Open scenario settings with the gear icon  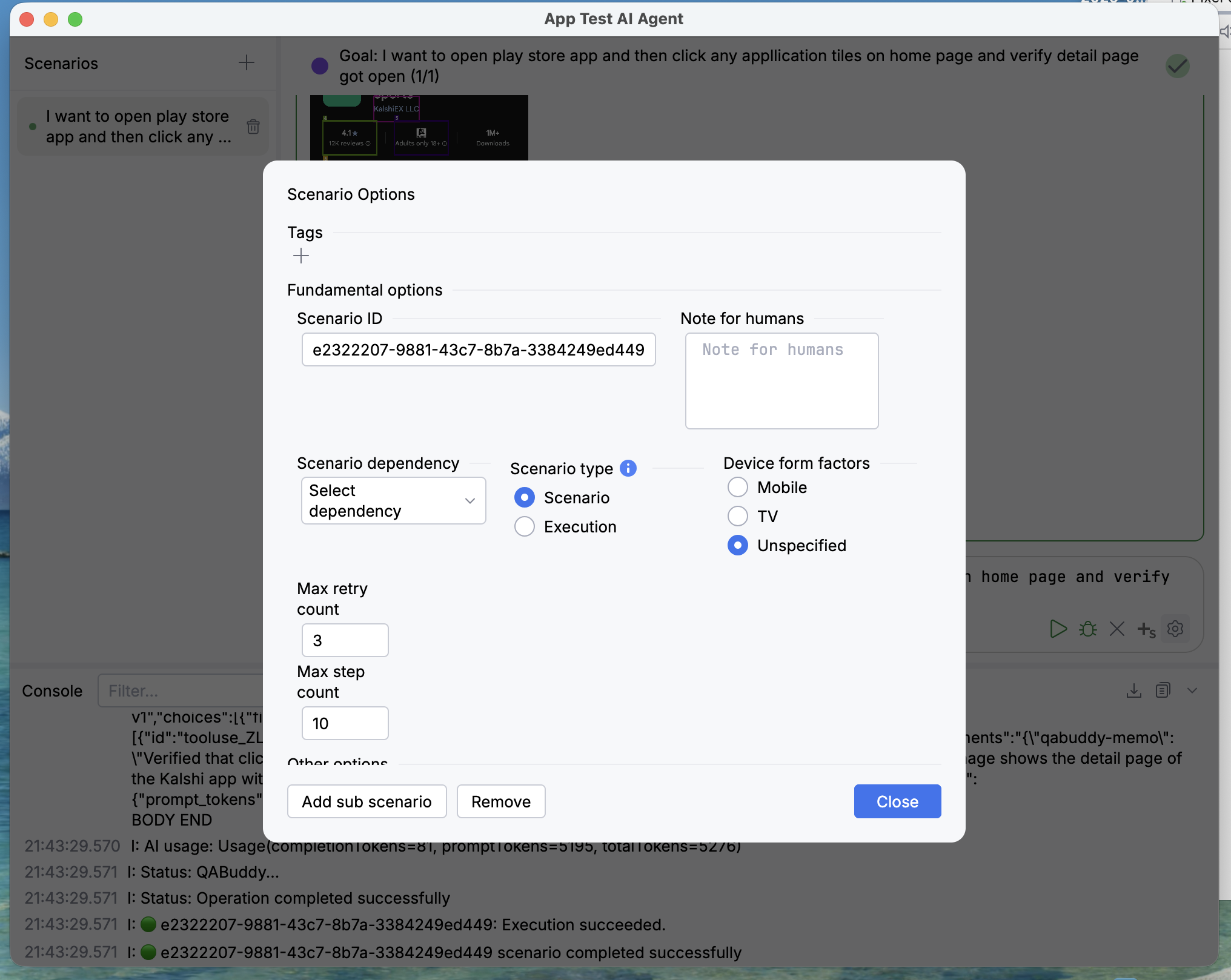pyautogui.click(x=1175, y=629)
